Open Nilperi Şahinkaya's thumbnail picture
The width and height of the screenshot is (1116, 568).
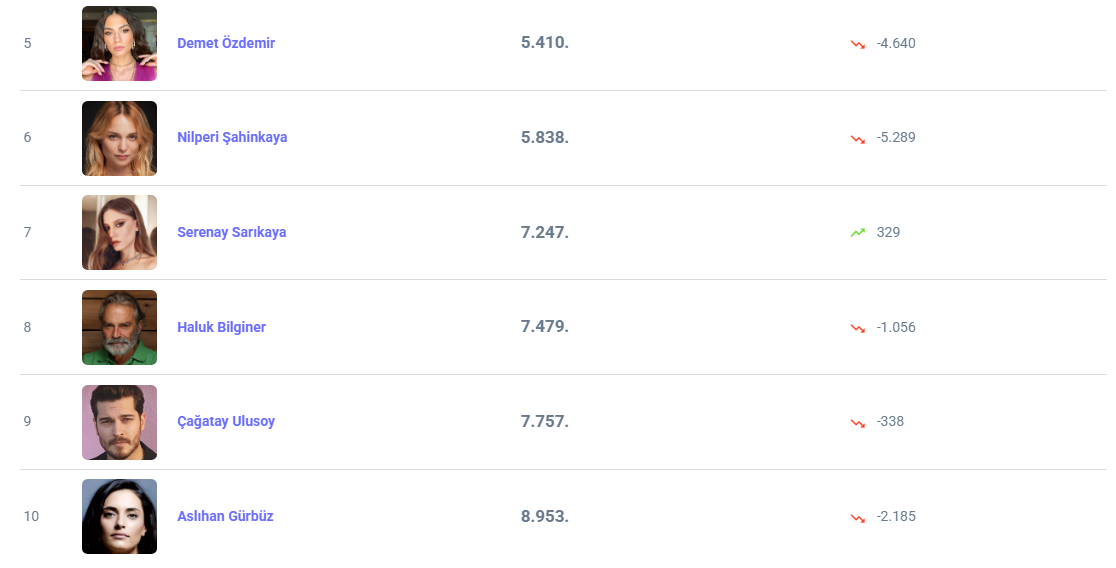pos(119,138)
